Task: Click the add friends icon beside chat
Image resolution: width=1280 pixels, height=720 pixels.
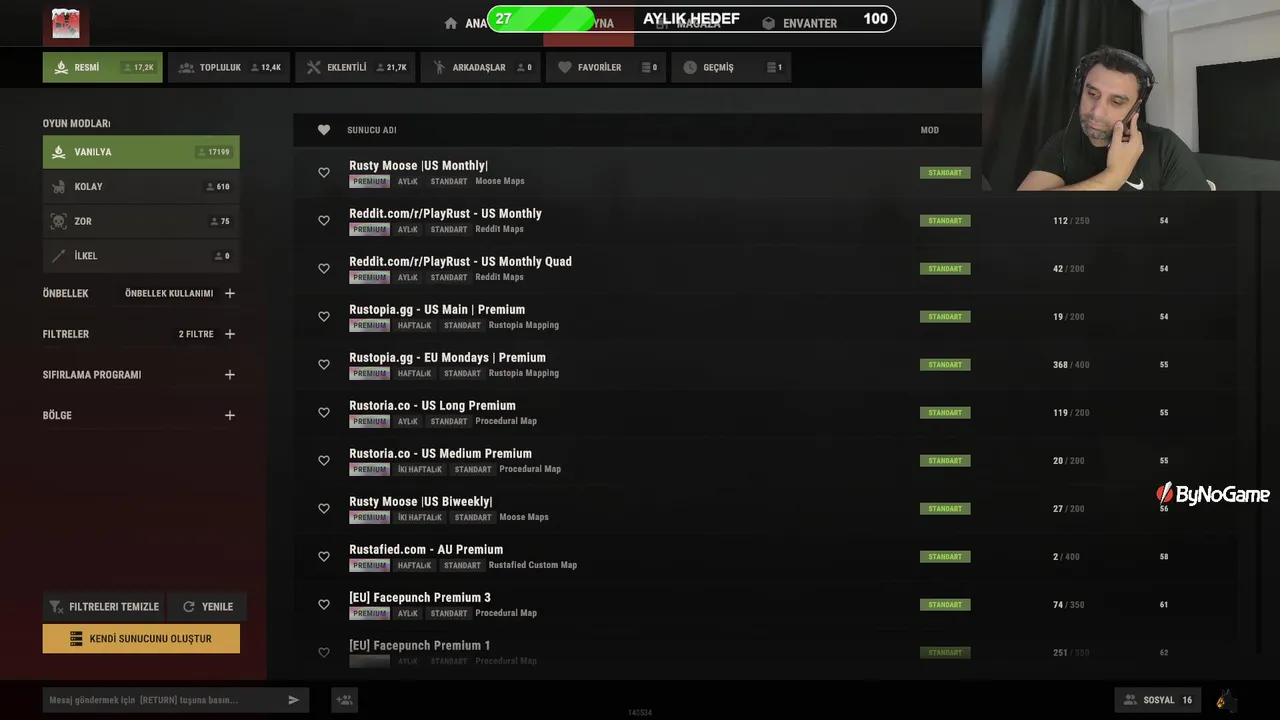Action: [x=344, y=700]
